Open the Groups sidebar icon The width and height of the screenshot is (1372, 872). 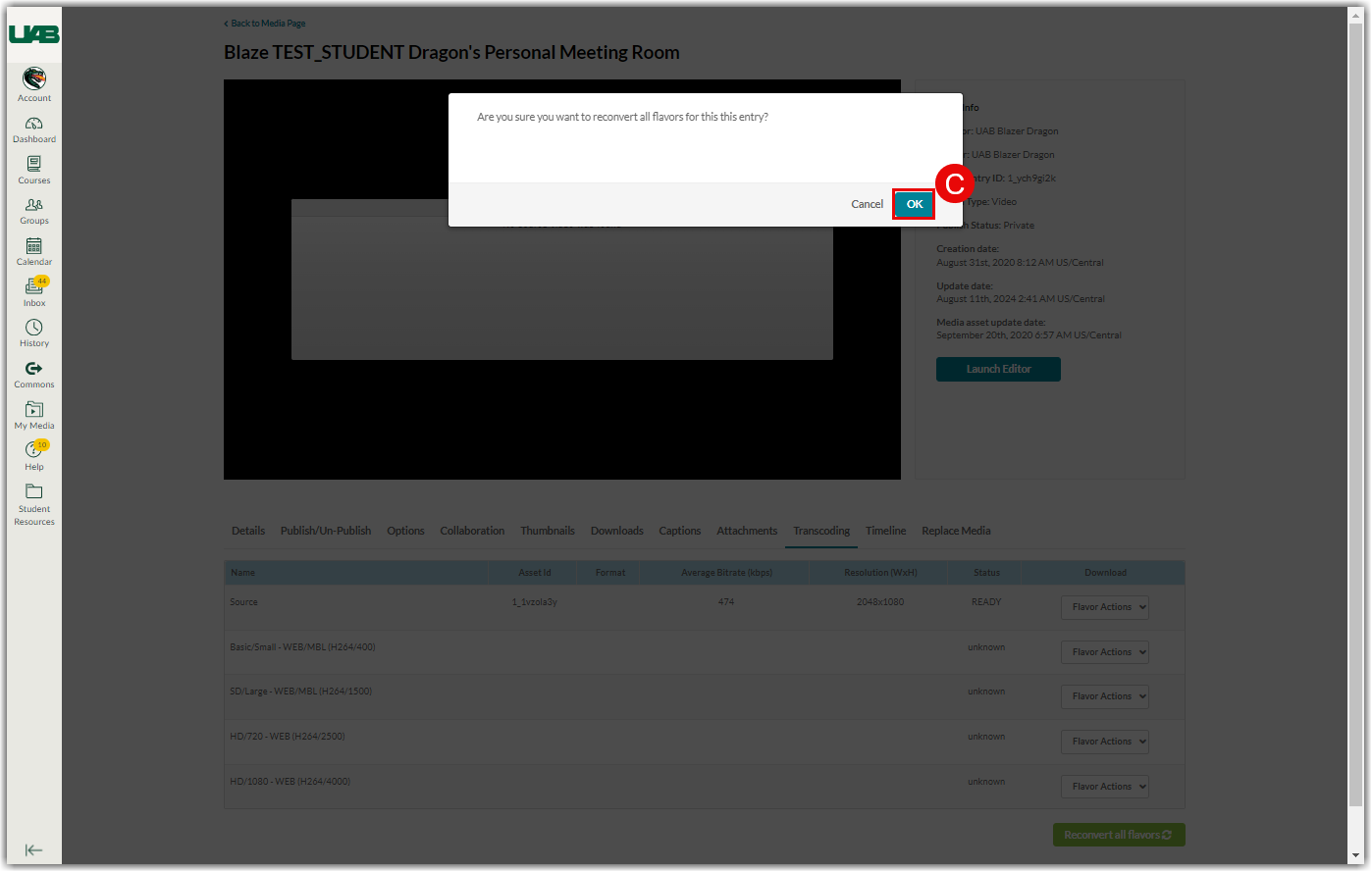click(x=34, y=206)
